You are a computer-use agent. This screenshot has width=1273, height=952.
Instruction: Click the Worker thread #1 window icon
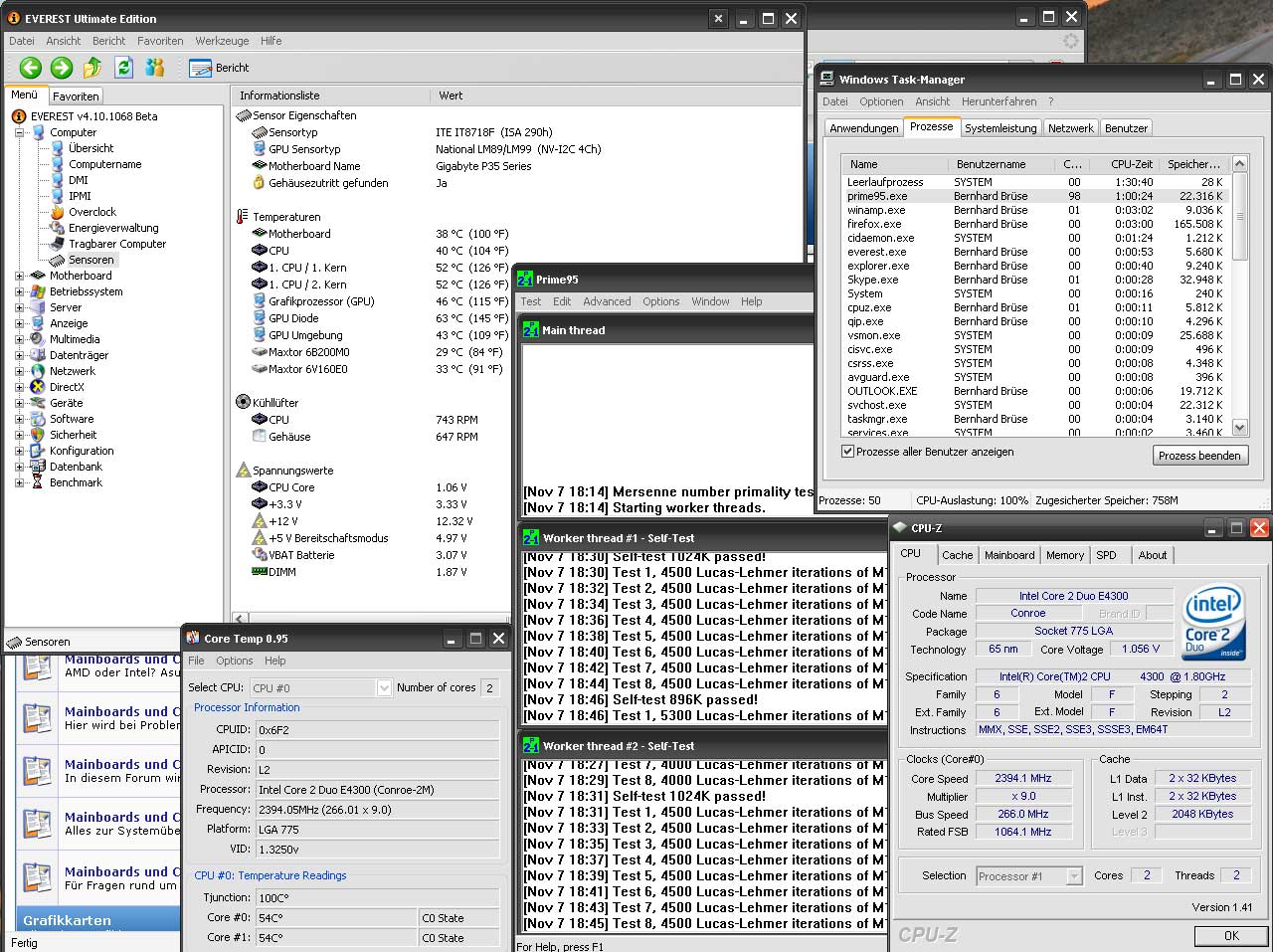[x=531, y=538]
